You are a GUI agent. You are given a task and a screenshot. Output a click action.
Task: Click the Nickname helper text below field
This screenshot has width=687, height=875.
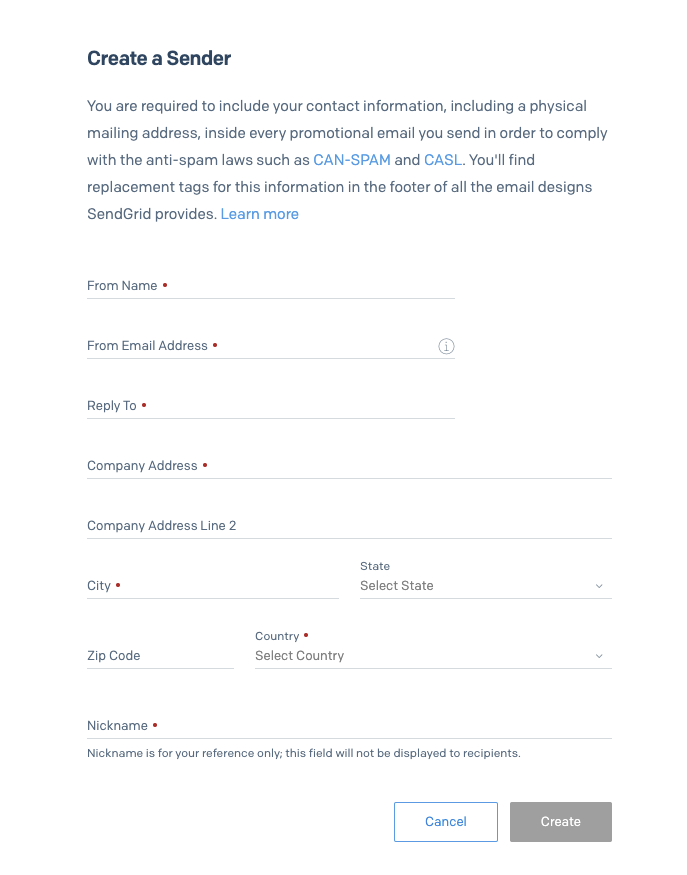[x=304, y=753]
